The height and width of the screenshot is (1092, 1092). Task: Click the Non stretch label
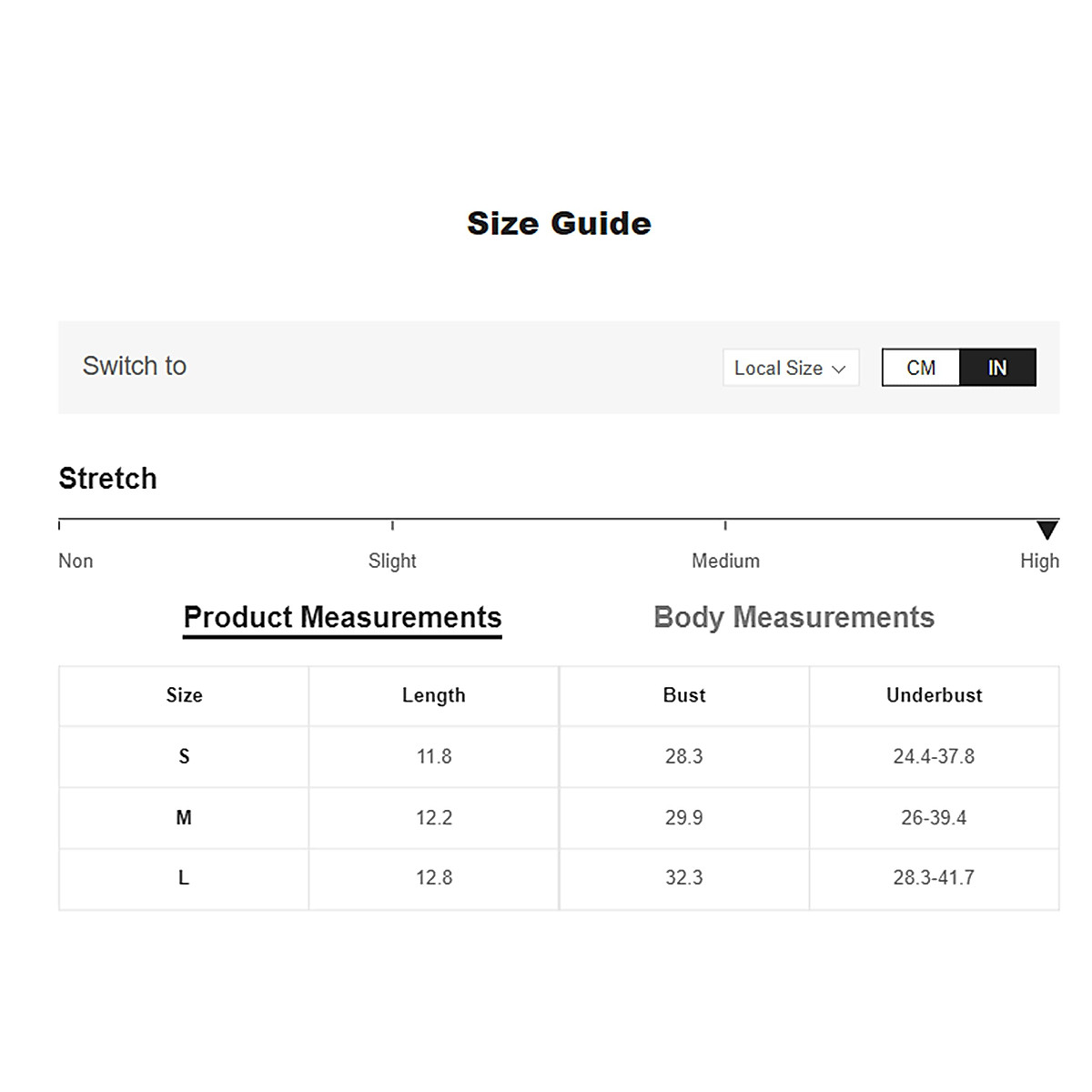[x=76, y=561]
